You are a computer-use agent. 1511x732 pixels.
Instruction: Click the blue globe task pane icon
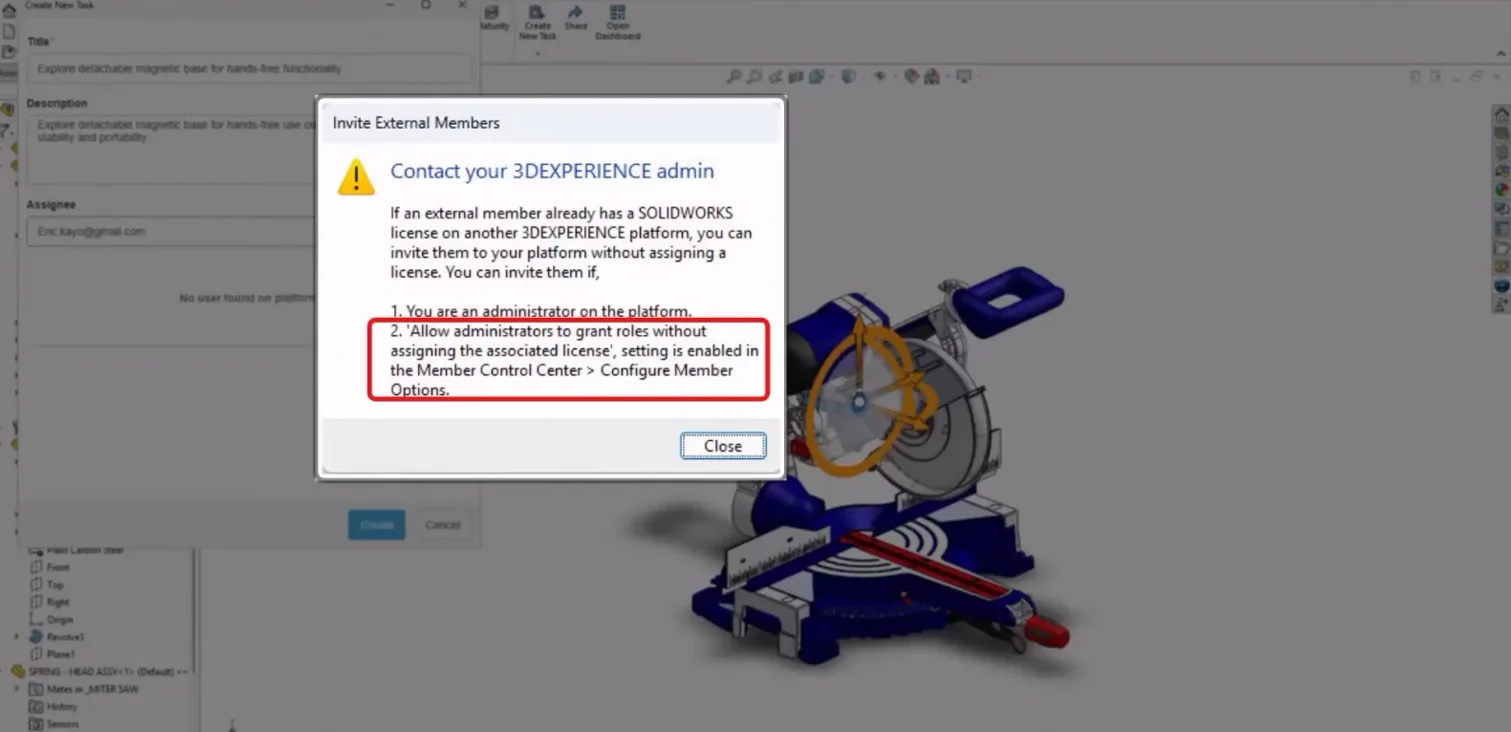(1501, 286)
